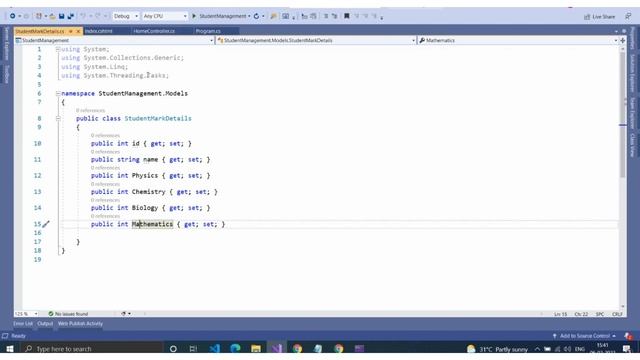Viewport: 640px width, 360px height.
Task: Click the Chemistry property name on line 13
Action: click(148, 192)
